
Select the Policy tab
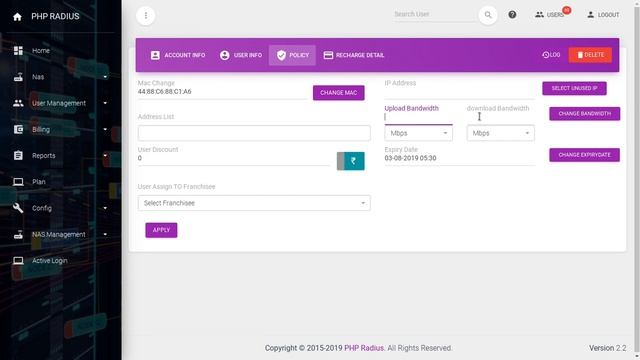(x=292, y=55)
